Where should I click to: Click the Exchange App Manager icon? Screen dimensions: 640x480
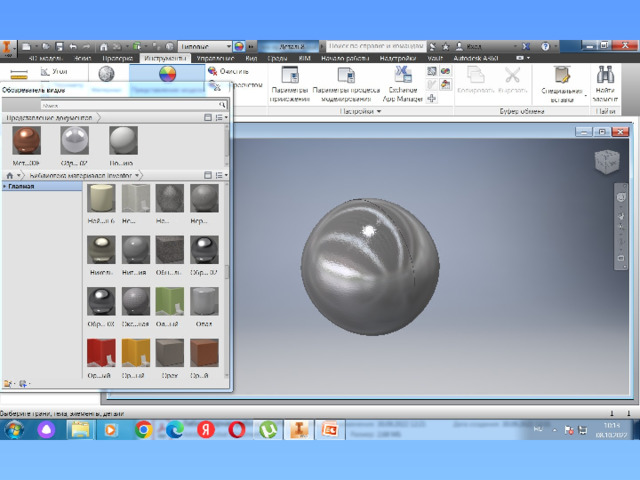402,75
